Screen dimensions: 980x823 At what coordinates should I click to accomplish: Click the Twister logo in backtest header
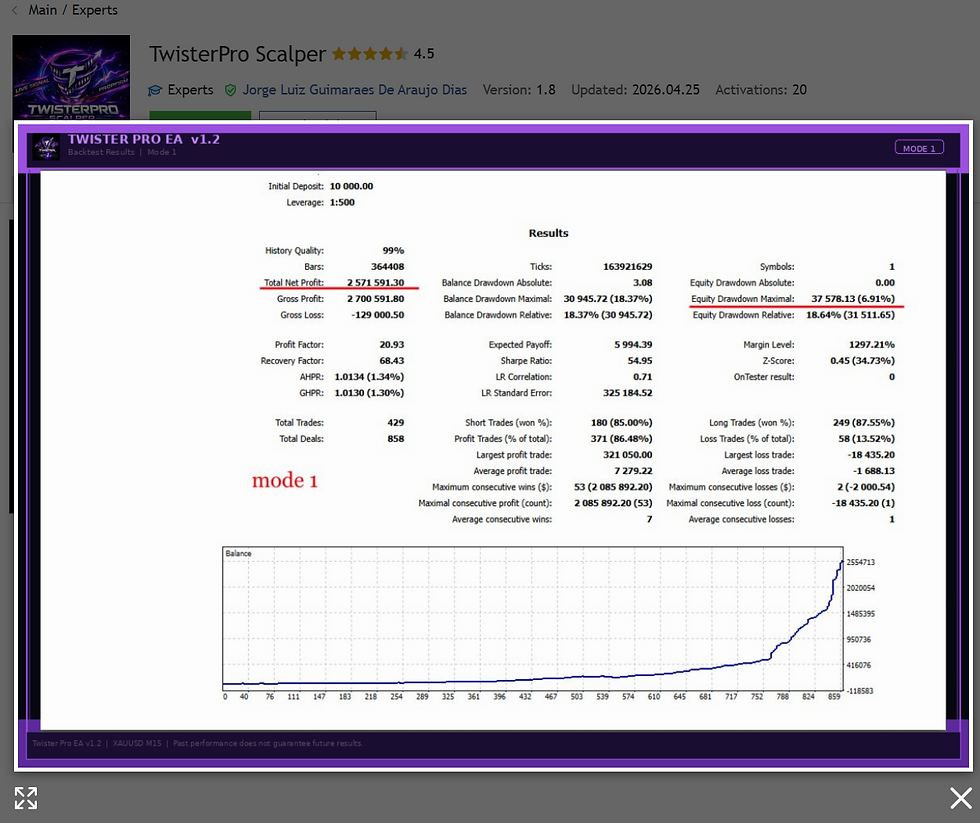click(x=47, y=147)
